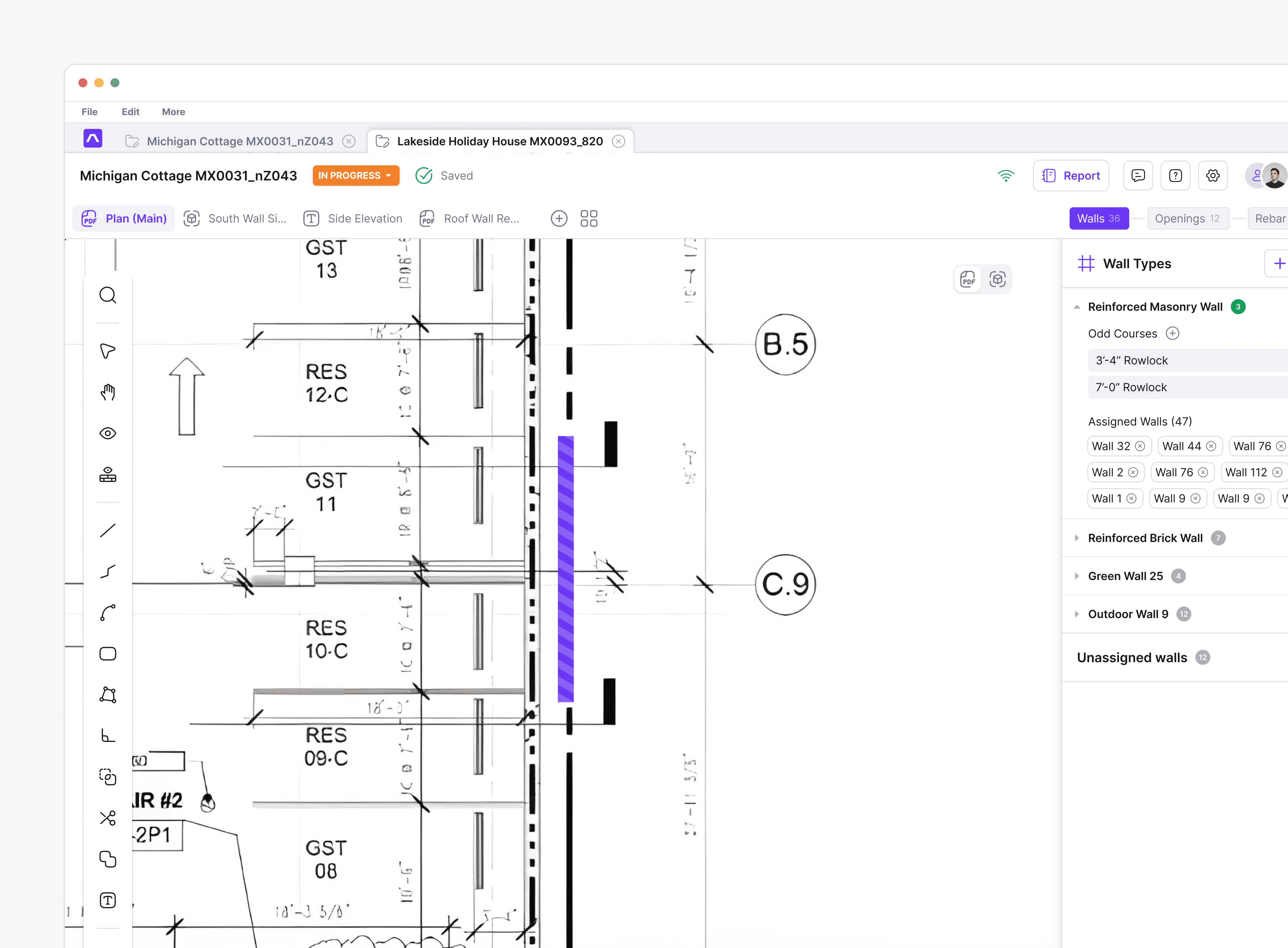Open the comments chat icon

pyautogui.click(x=1138, y=176)
